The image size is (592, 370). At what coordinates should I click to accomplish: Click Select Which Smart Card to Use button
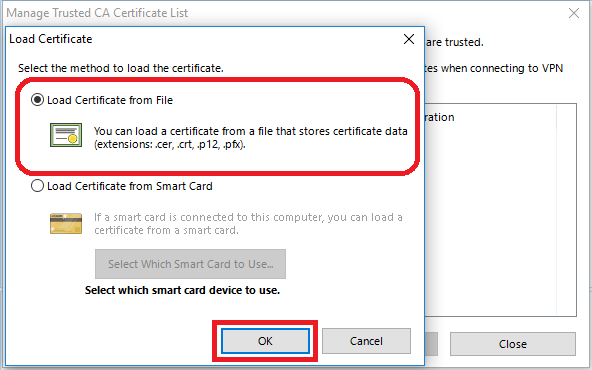tap(190, 264)
